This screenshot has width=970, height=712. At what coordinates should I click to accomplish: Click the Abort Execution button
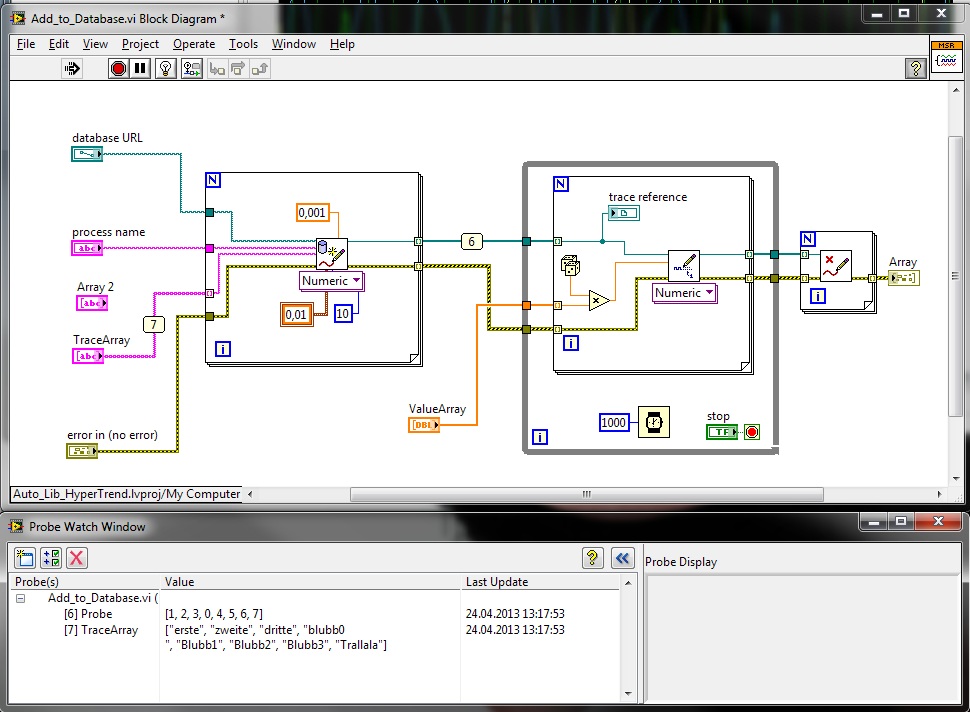tap(119, 69)
